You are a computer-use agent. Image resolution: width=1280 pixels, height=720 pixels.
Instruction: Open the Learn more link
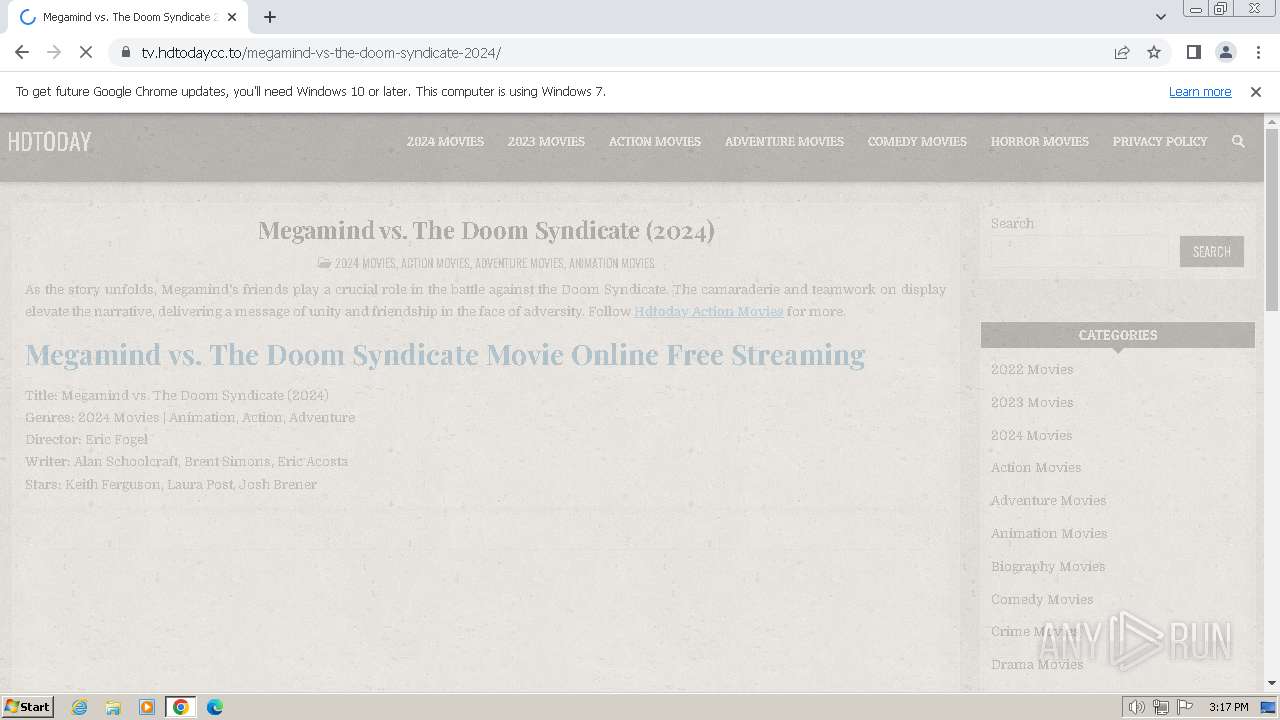[x=1200, y=91]
